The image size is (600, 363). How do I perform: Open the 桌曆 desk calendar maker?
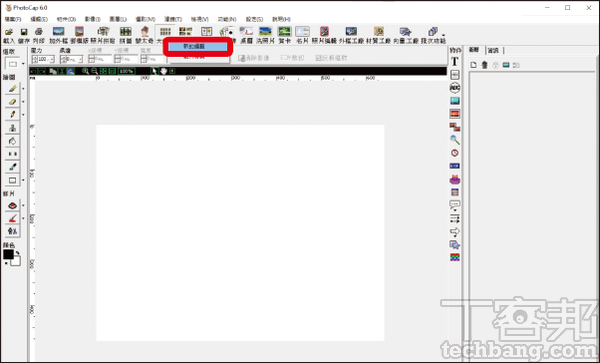tap(246, 35)
